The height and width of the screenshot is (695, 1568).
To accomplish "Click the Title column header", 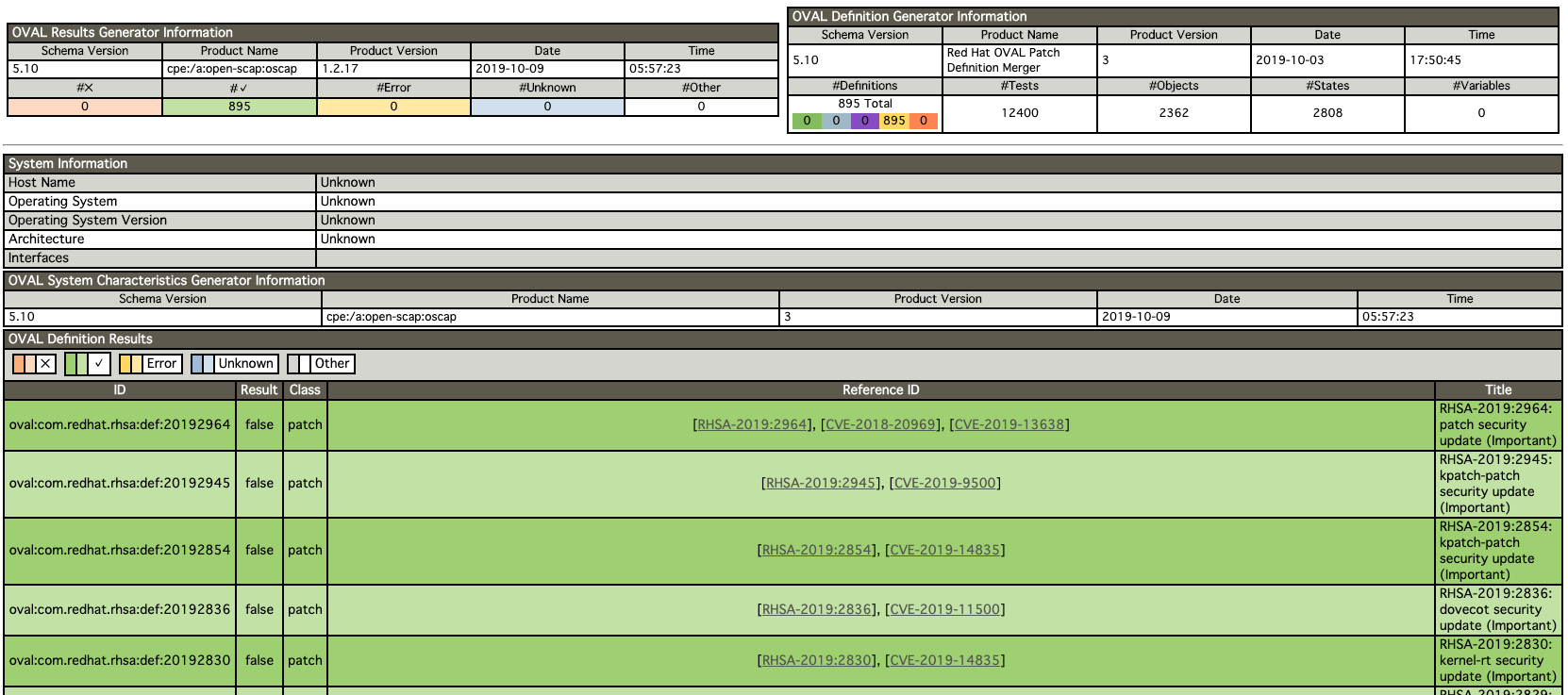I will [1498, 390].
